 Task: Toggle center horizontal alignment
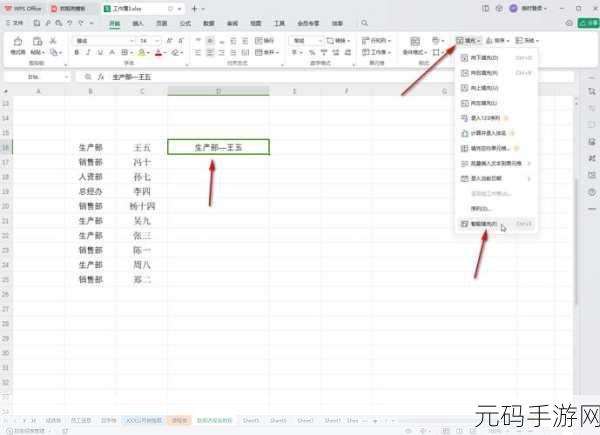click(x=210, y=52)
